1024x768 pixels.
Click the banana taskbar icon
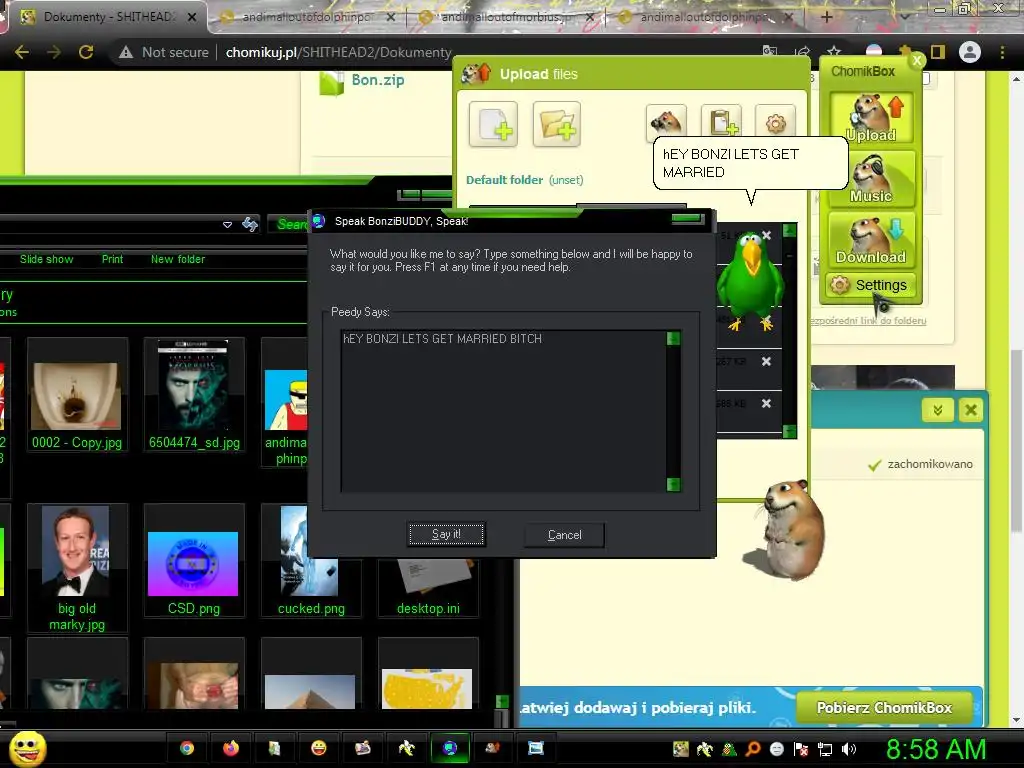pos(406,748)
